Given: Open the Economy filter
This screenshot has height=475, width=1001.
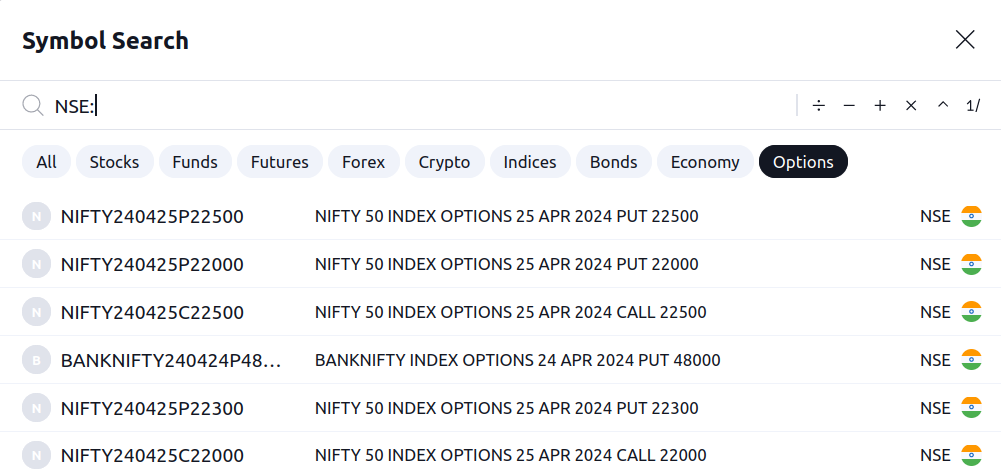Looking at the screenshot, I should click(705, 162).
